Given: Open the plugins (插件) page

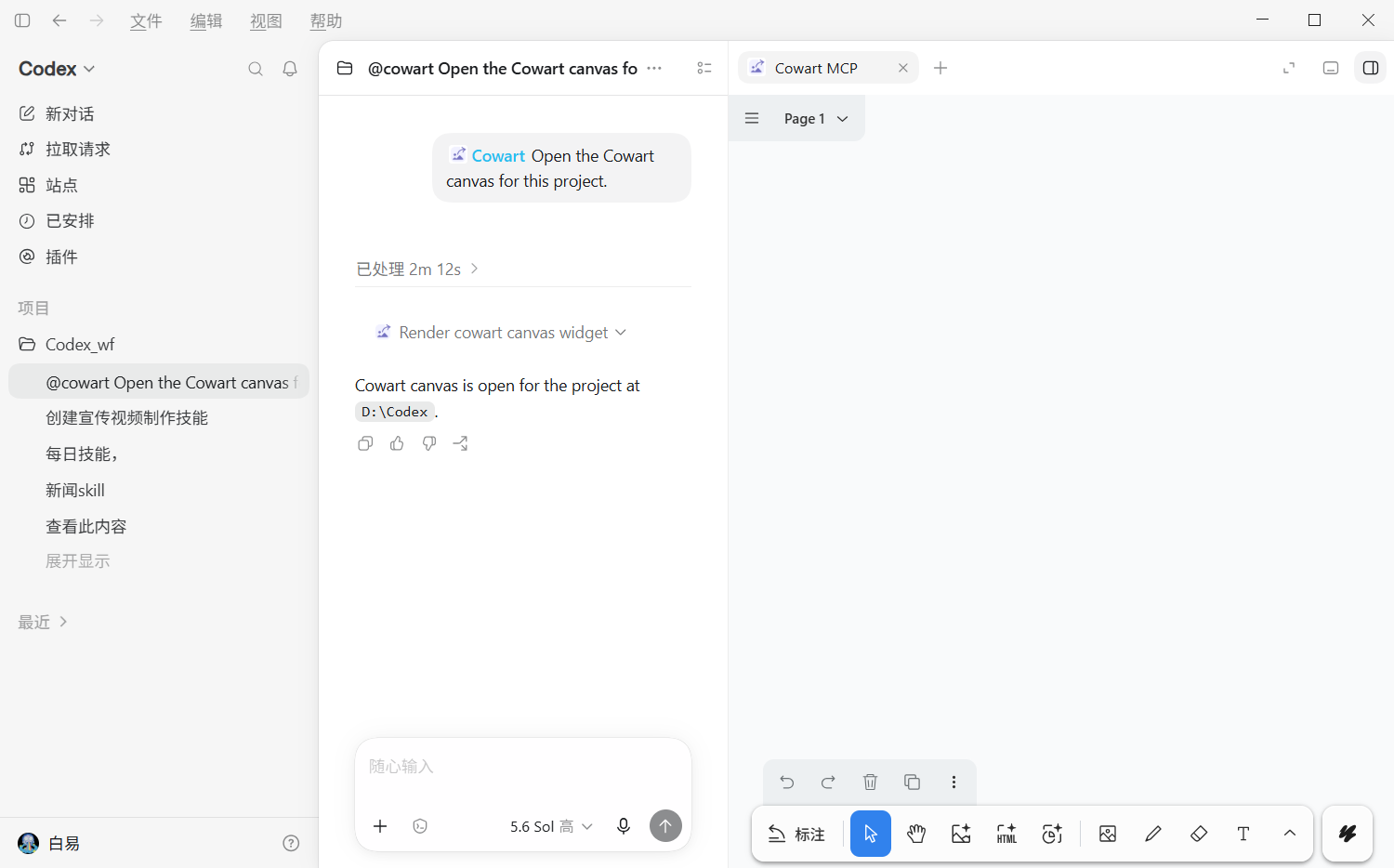Looking at the screenshot, I should coord(159,256).
